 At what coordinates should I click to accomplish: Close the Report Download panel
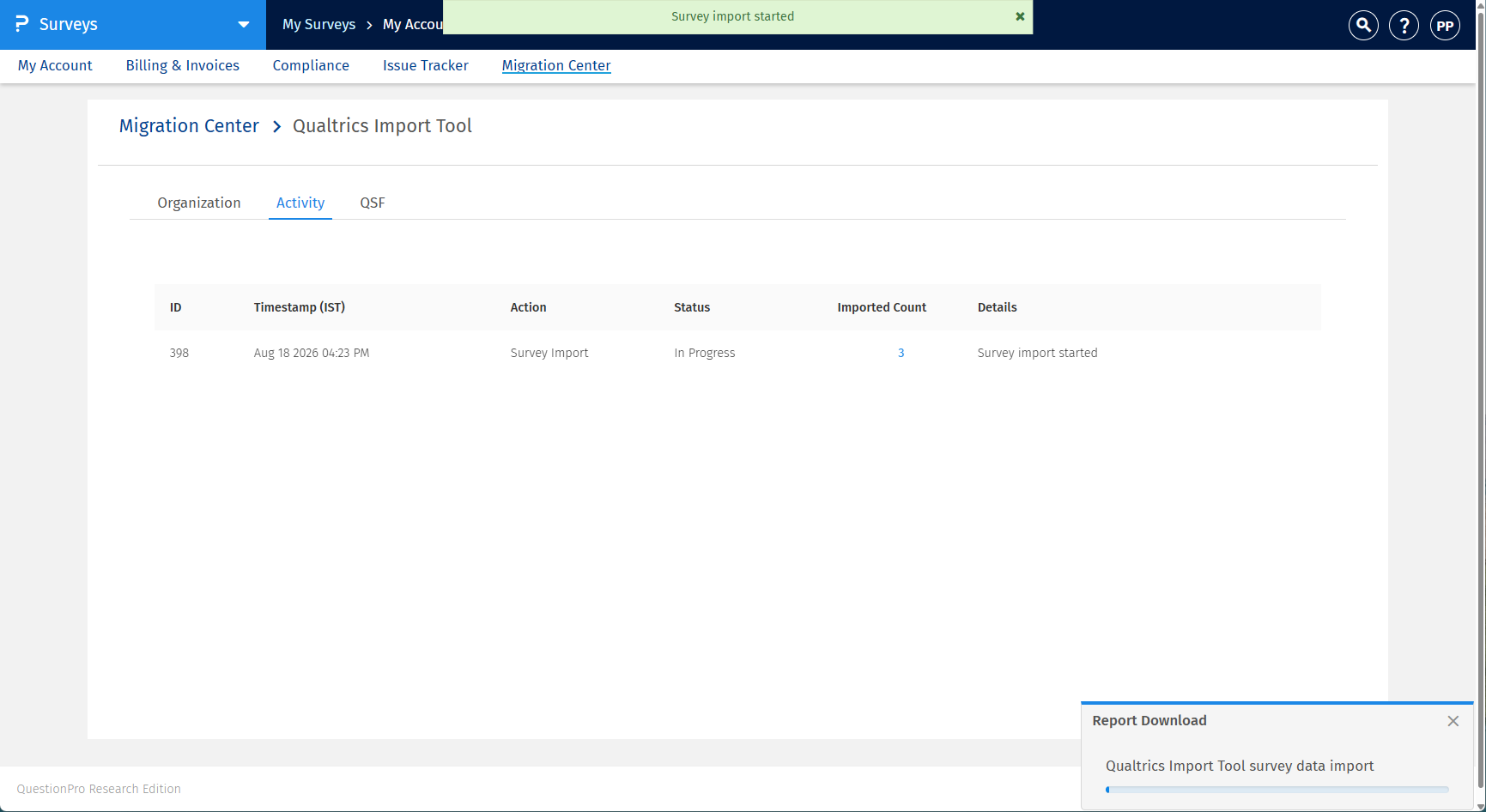(x=1453, y=721)
